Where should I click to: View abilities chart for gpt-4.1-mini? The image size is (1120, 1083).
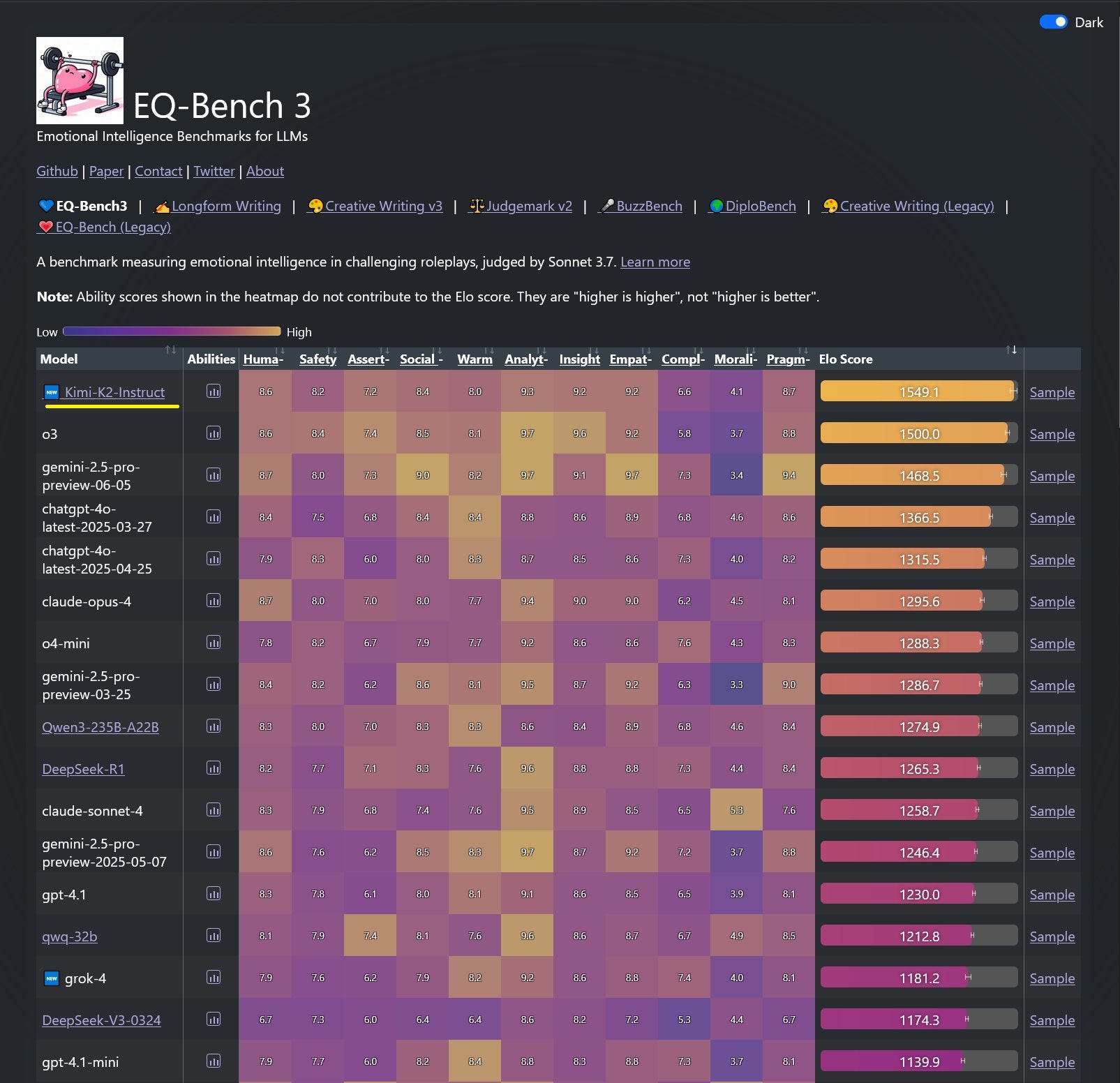214,1061
